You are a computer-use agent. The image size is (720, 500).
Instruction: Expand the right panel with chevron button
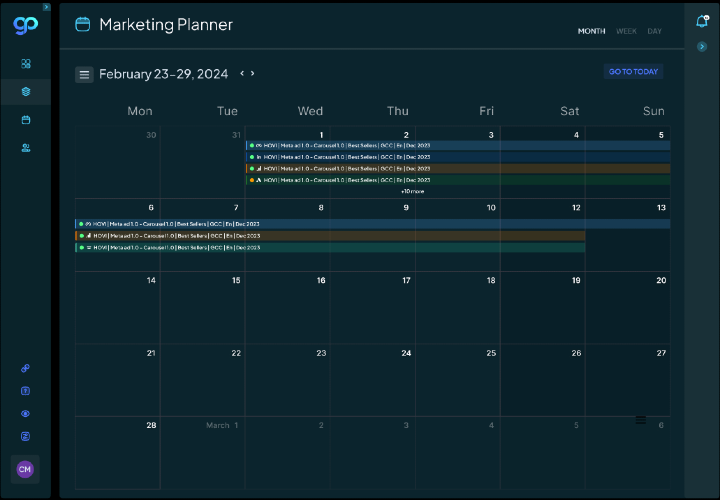[x=702, y=47]
